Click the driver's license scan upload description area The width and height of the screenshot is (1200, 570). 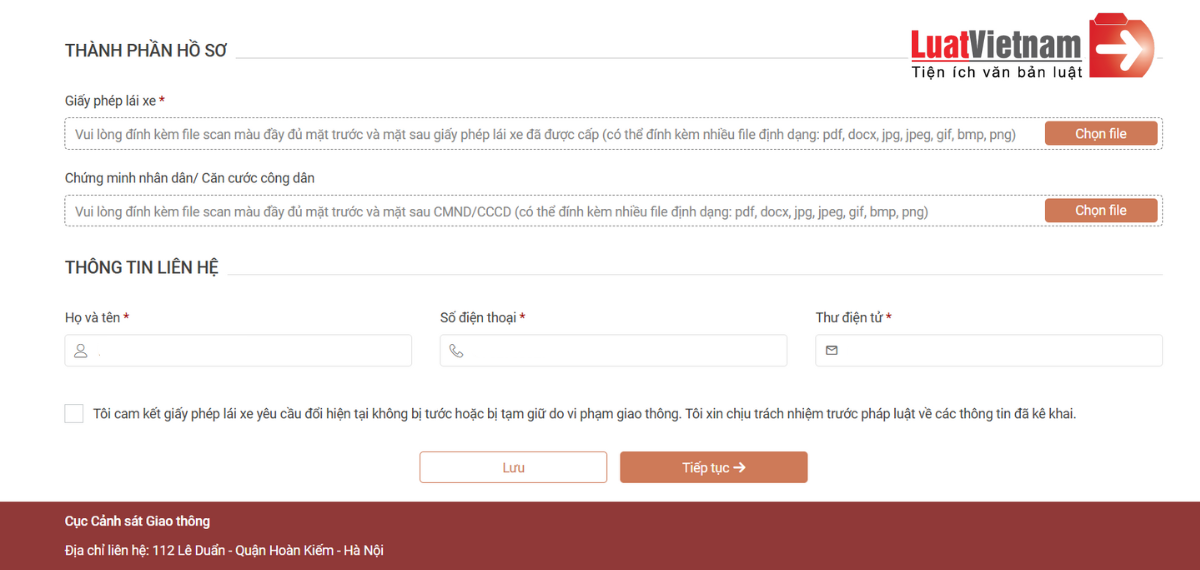[x=545, y=134]
